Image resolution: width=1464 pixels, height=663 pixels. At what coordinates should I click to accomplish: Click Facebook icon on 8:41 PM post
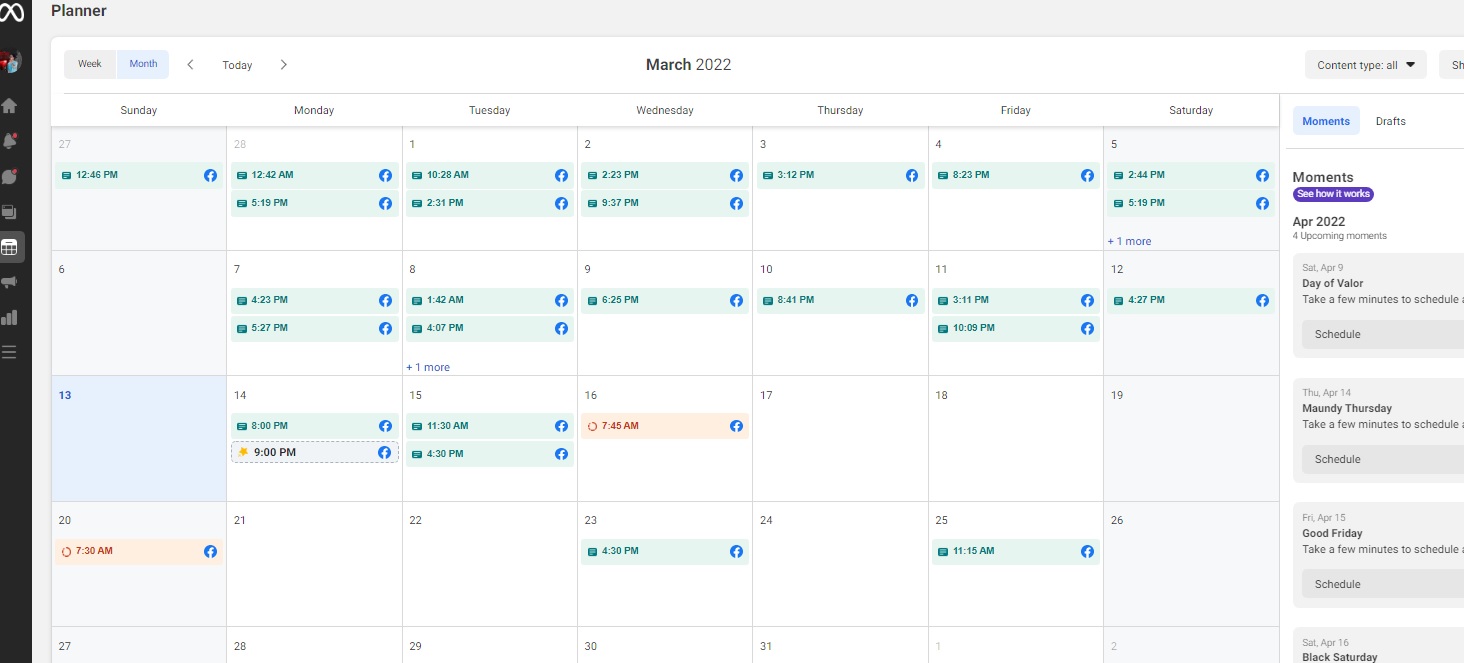click(912, 300)
